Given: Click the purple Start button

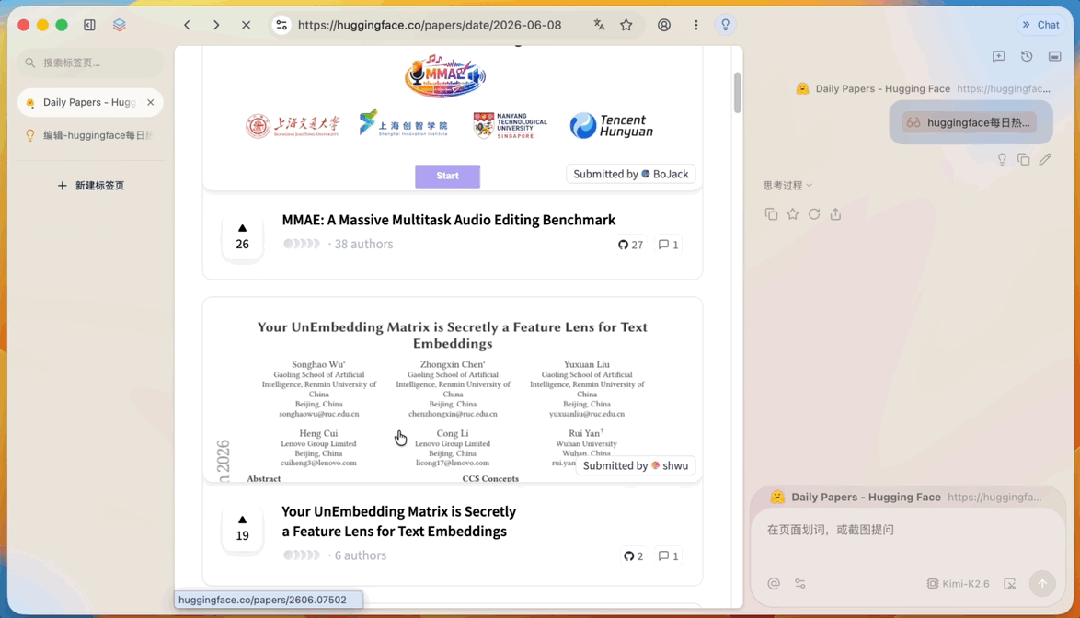Looking at the screenshot, I should 447,176.
